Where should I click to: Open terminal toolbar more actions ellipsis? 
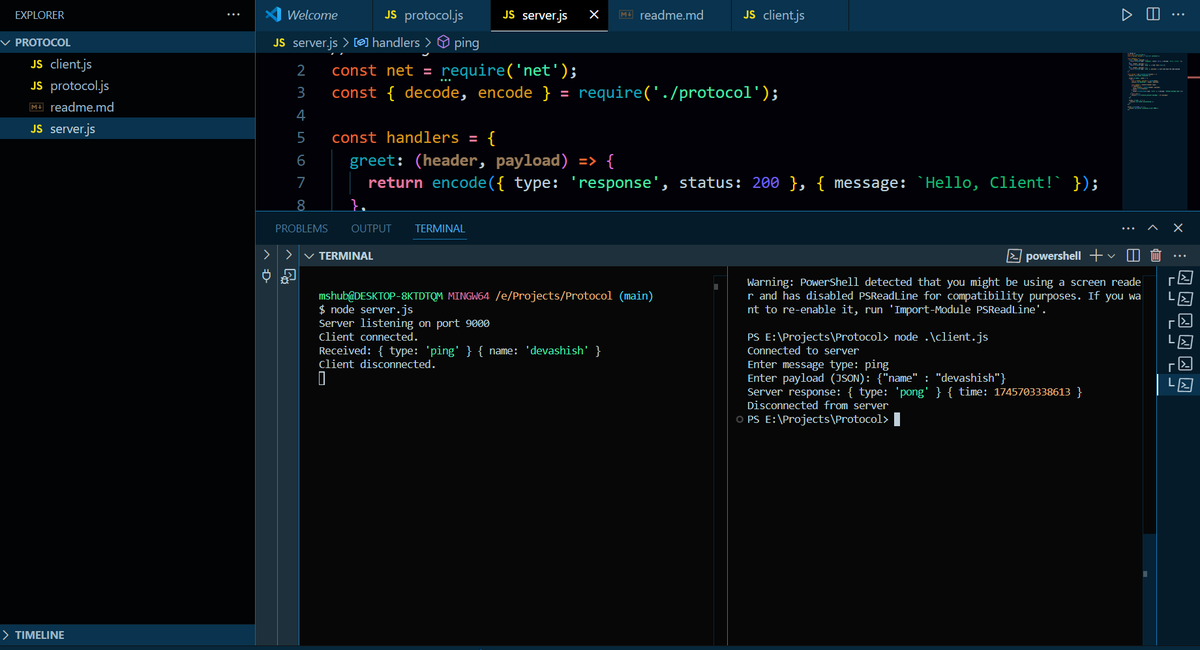(1179, 256)
